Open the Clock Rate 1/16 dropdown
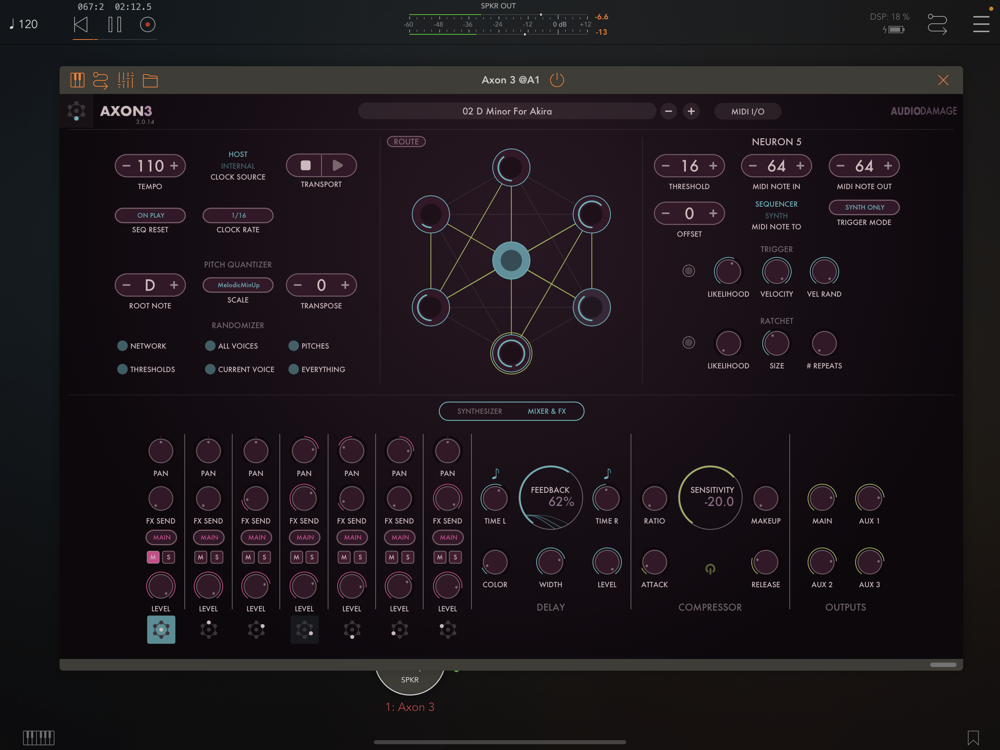1000x750 pixels. pos(238,216)
